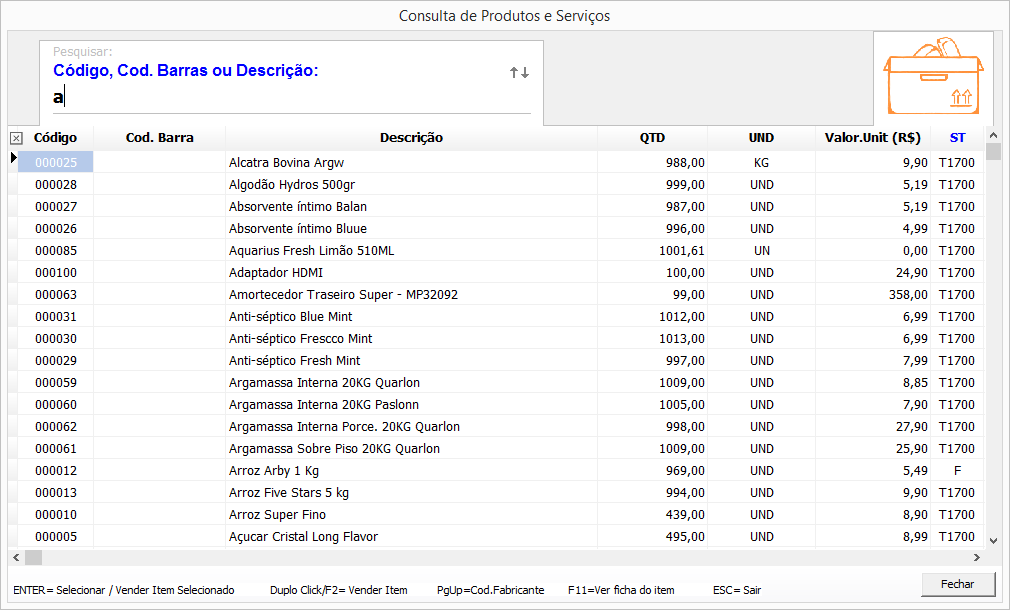Select the Absorvente íntimo Balan row
Screen dimensions: 1010x610
[x=500, y=207]
